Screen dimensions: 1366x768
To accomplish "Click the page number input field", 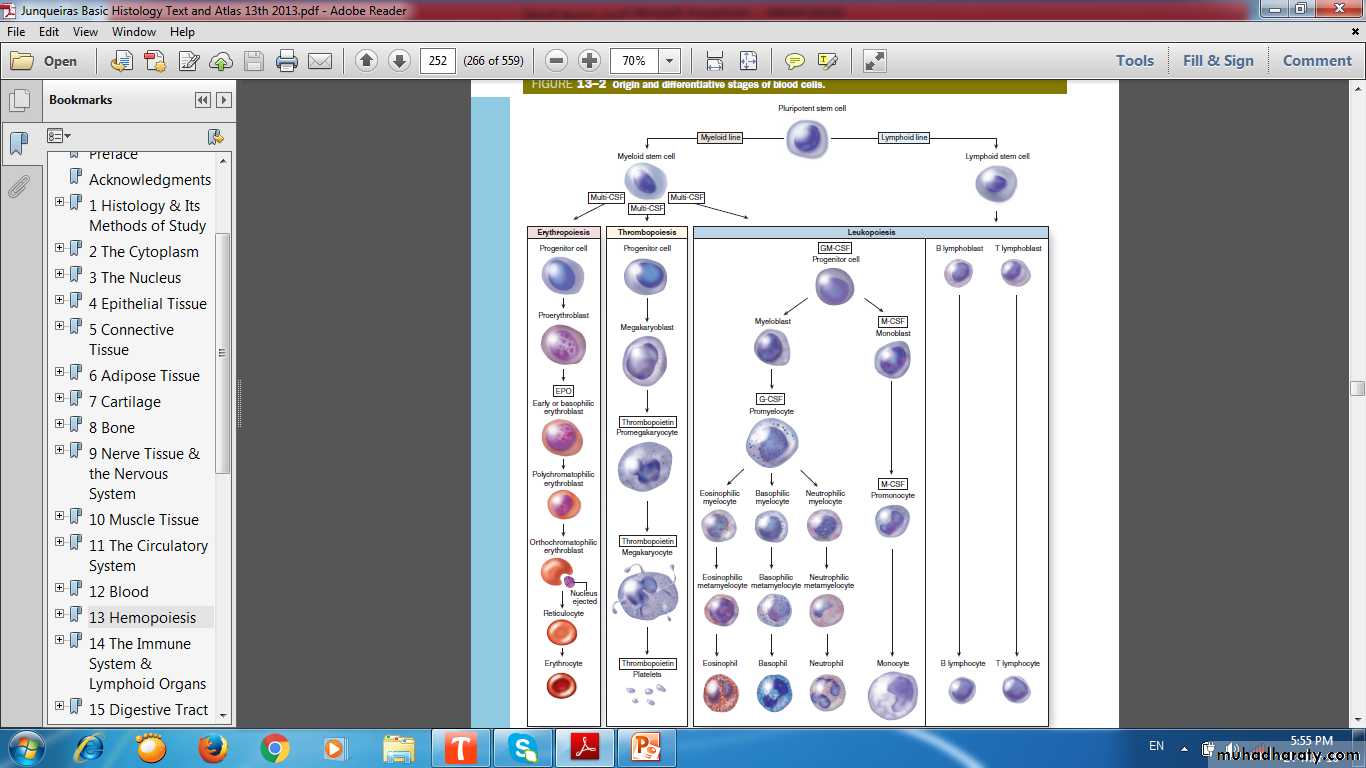I will coord(438,61).
